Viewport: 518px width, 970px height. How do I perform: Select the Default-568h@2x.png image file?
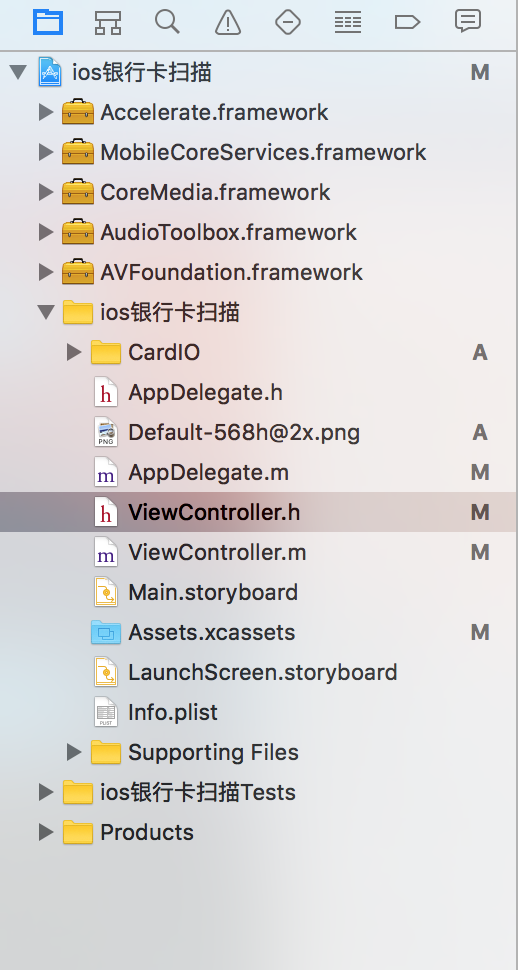pyautogui.click(x=259, y=432)
